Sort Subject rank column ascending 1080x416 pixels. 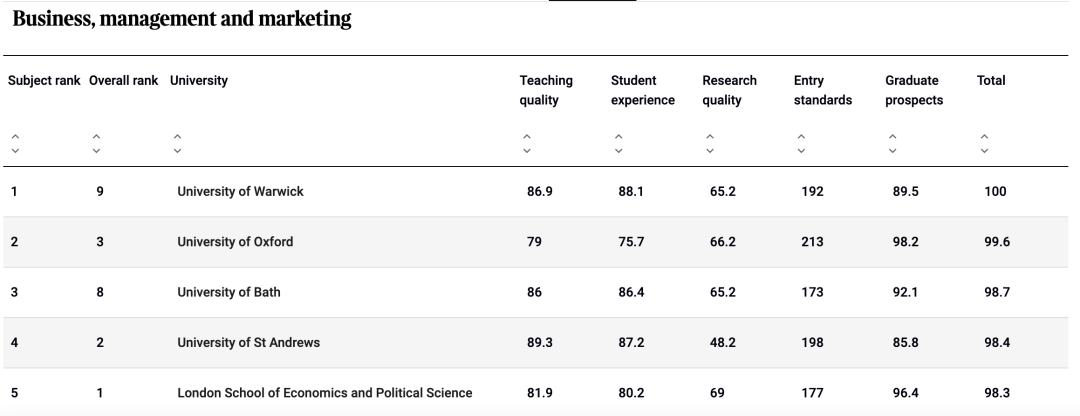click(15, 137)
